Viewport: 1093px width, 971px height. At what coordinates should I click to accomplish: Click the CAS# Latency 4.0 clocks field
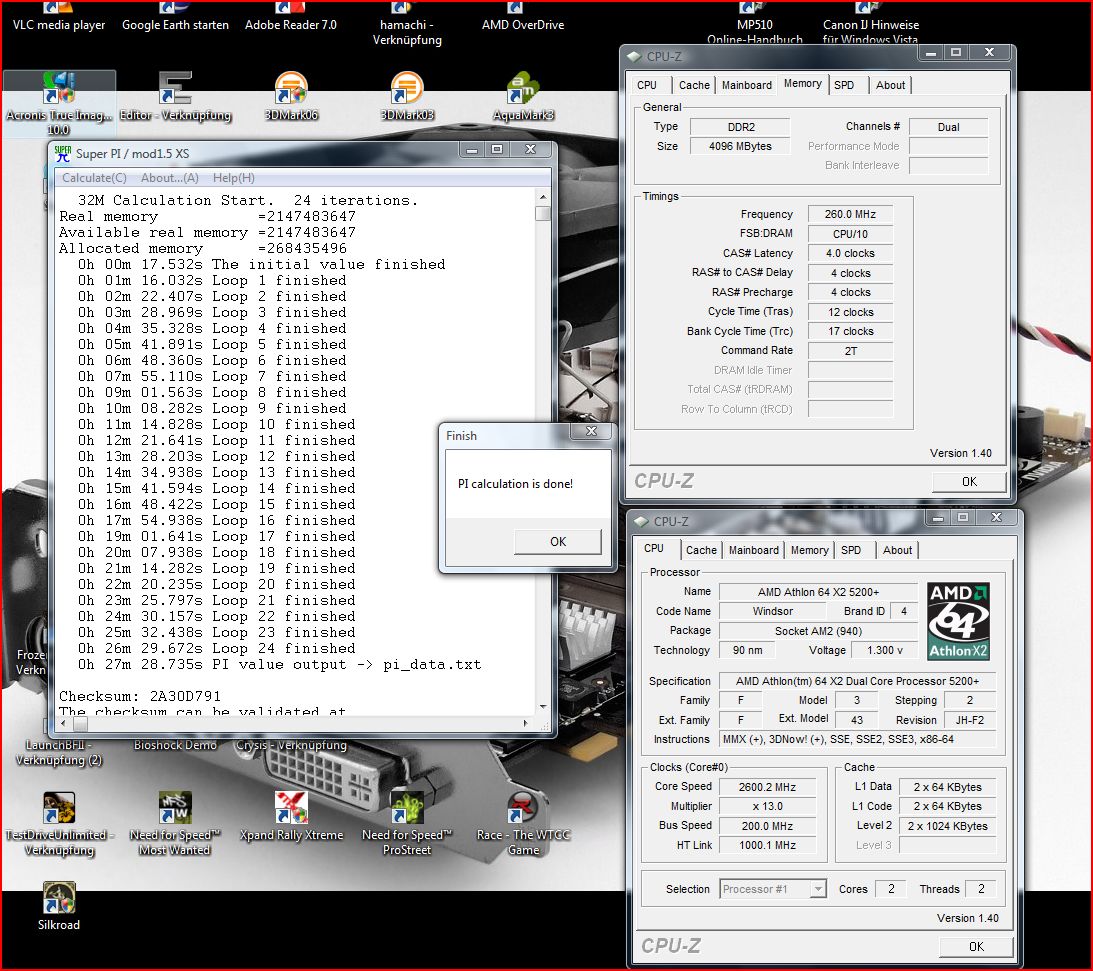(x=850, y=254)
